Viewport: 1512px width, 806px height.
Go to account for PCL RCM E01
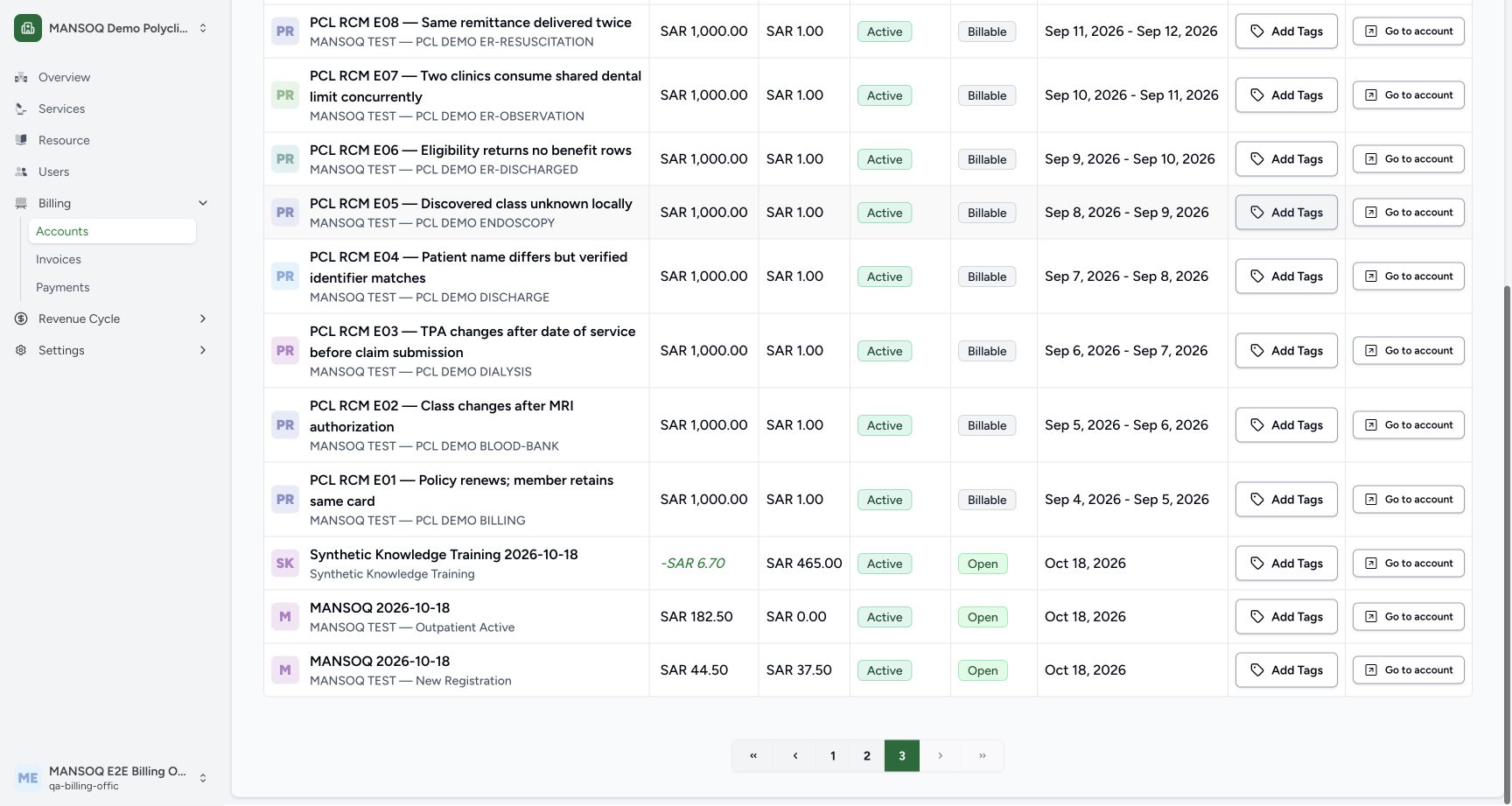[1409, 500]
